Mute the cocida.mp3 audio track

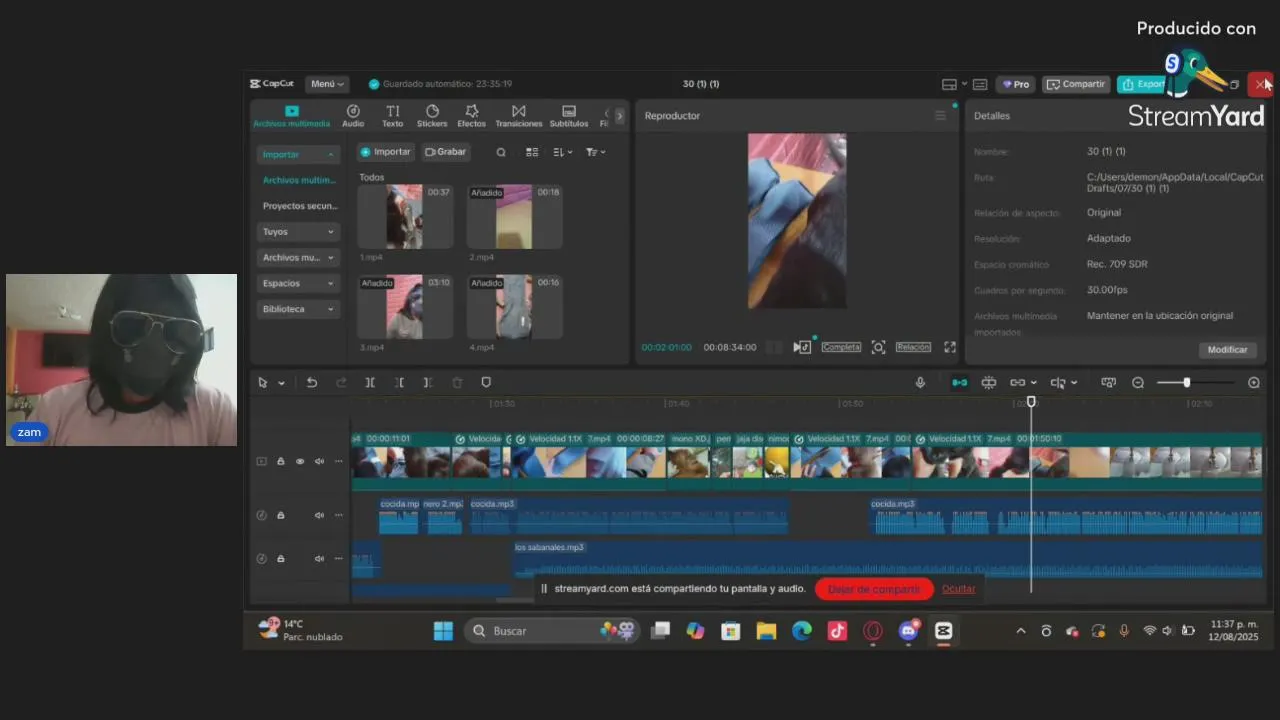pyautogui.click(x=319, y=516)
